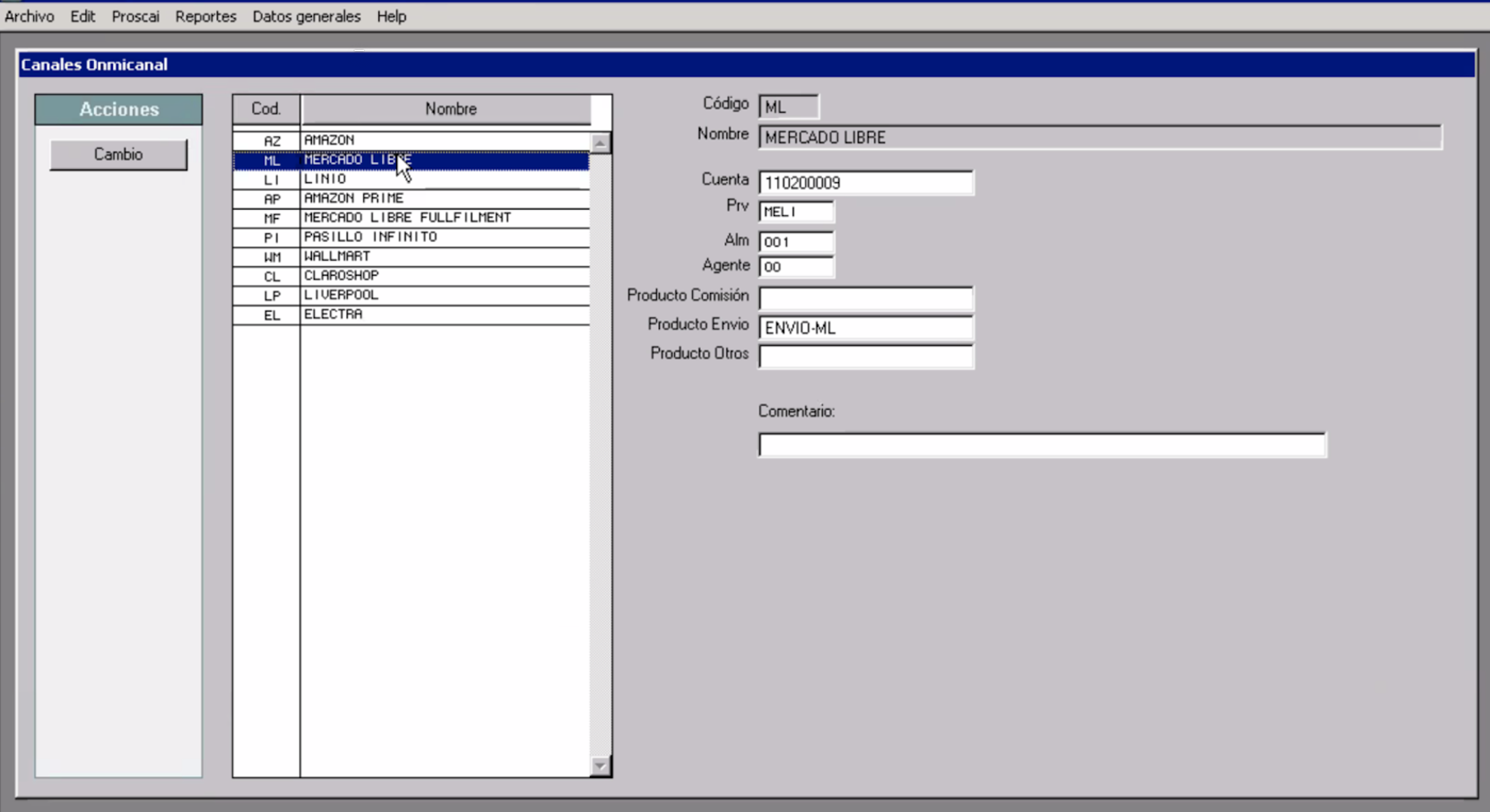Open the Reportes menu

[x=205, y=16]
